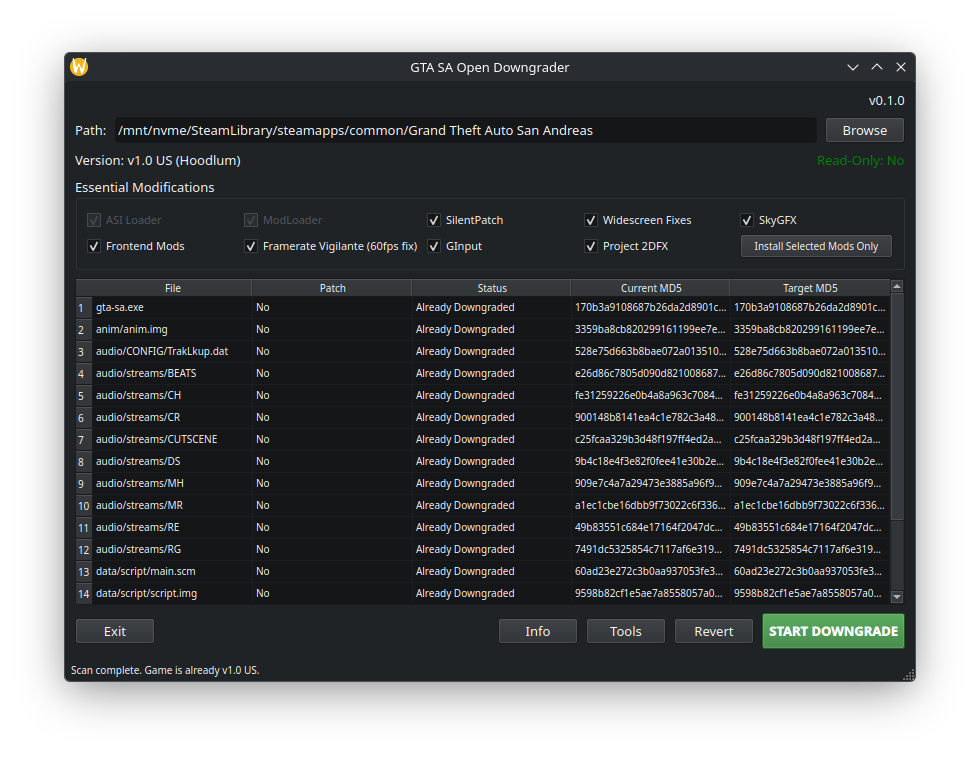The width and height of the screenshot is (980, 758).
Task: Click the Current MD5 column header
Action: point(651,288)
